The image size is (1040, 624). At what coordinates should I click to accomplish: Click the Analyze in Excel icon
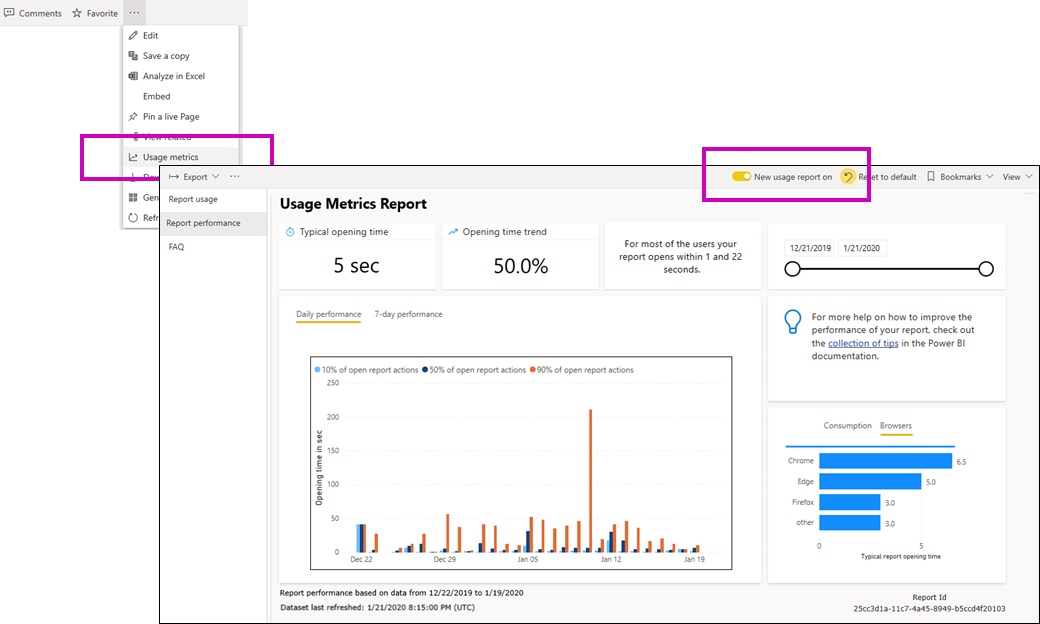pos(133,76)
